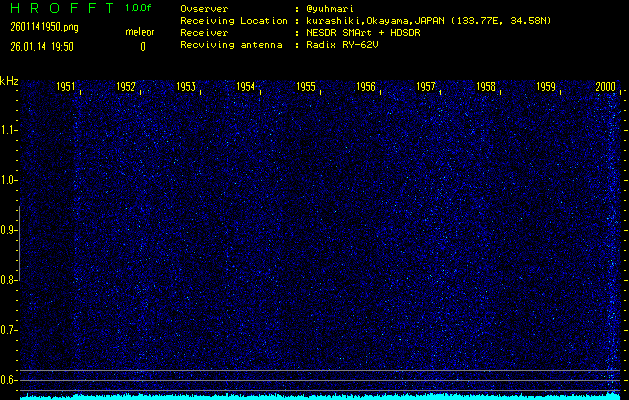Click the HROFFT title text
Image resolution: width=629 pixels, height=400 pixels.
click(63, 8)
